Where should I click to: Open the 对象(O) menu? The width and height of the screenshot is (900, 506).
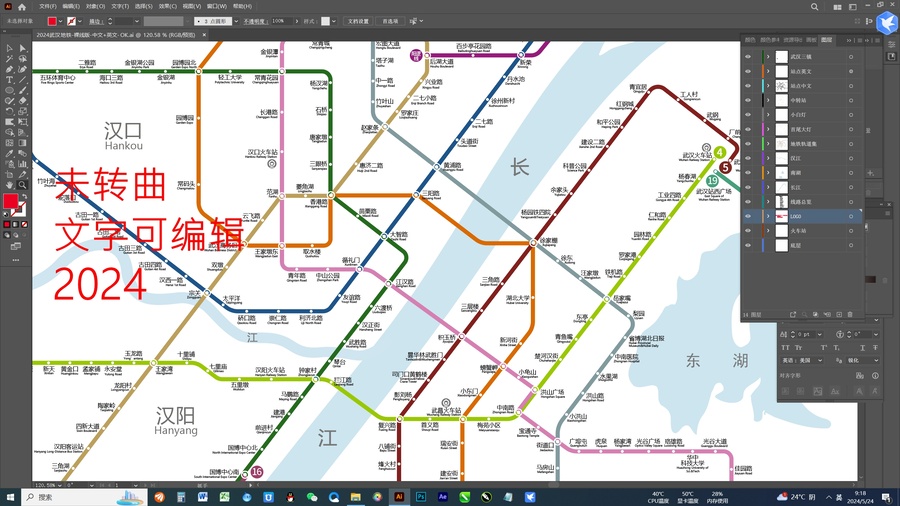(95, 6)
